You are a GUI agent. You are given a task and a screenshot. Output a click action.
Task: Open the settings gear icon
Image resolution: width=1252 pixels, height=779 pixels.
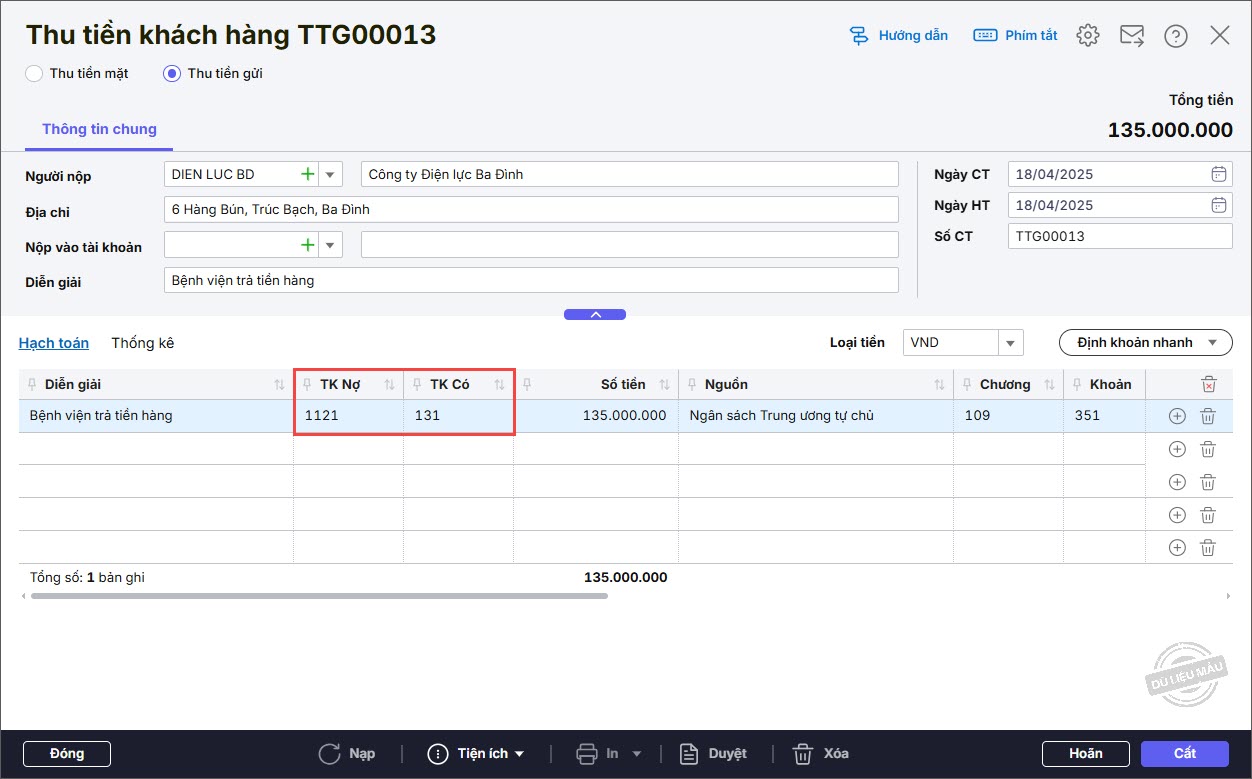(1088, 36)
